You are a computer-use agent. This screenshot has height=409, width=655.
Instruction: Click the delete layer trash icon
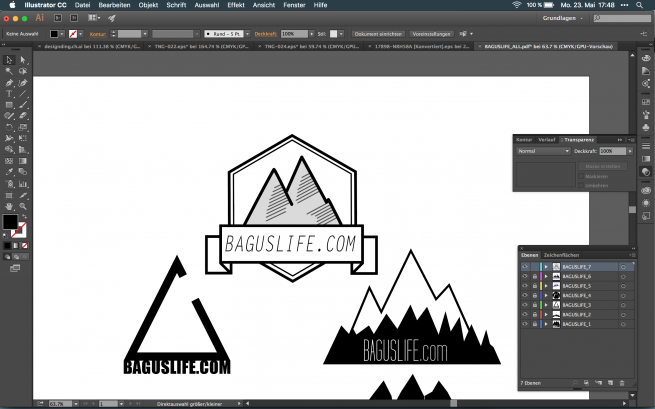click(622, 383)
